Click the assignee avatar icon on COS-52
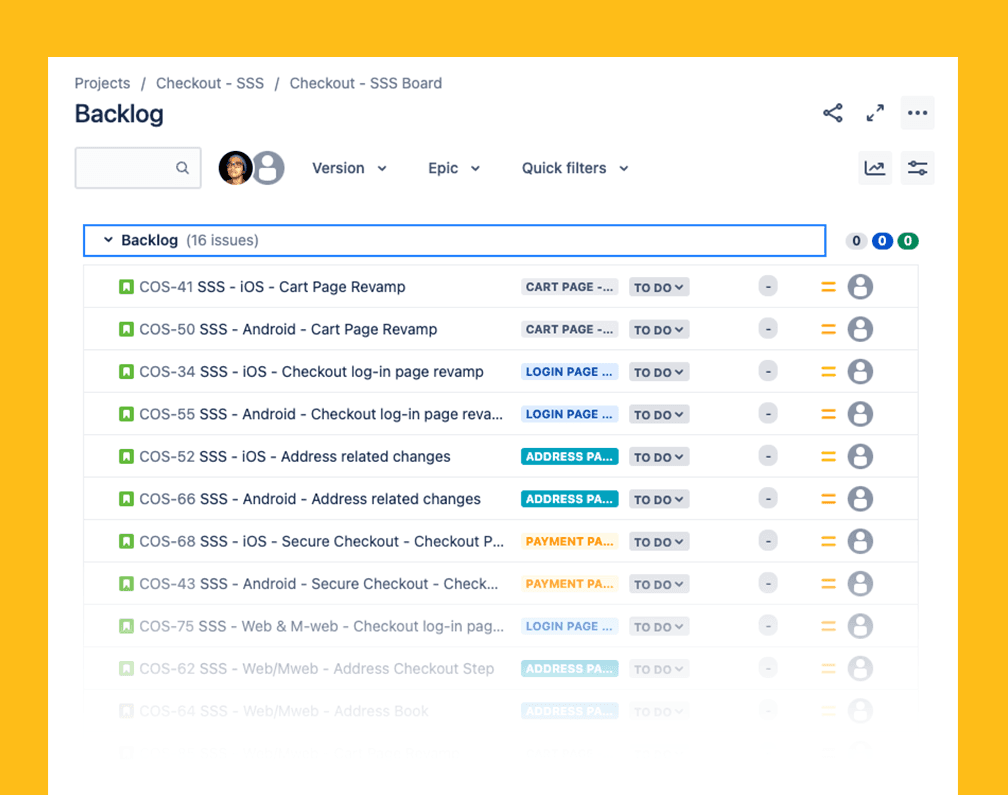Viewport: 1008px width, 795px height. point(860,456)
